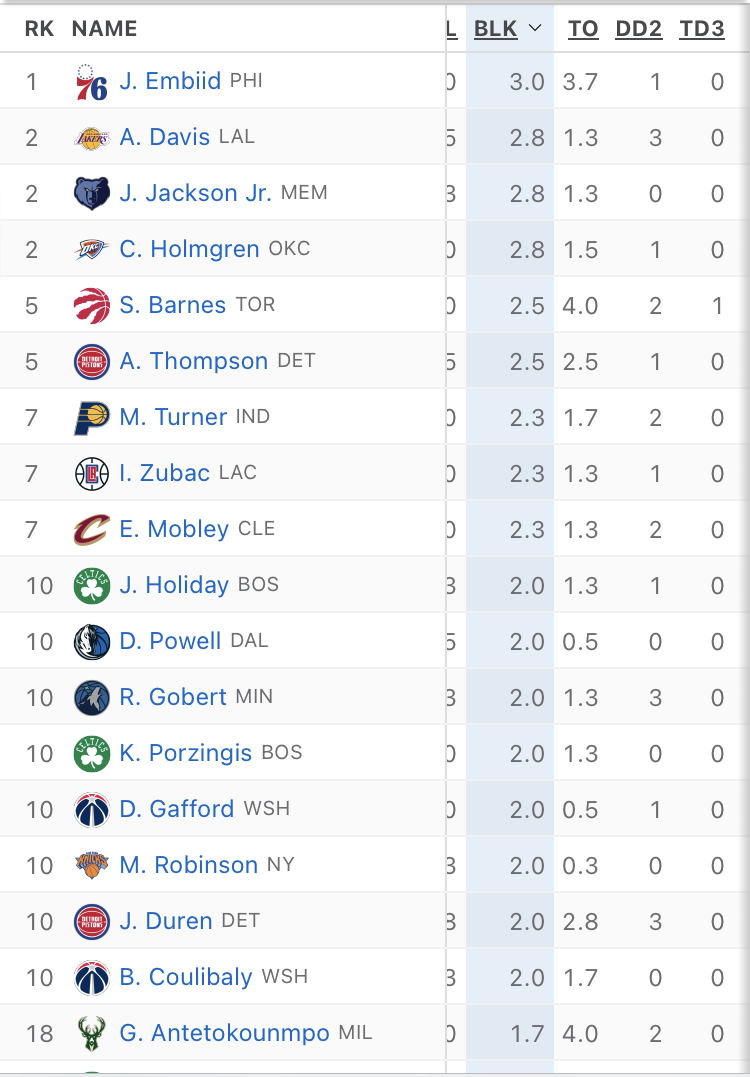Click the Dallas Mavericks logo

pos(91,642)
